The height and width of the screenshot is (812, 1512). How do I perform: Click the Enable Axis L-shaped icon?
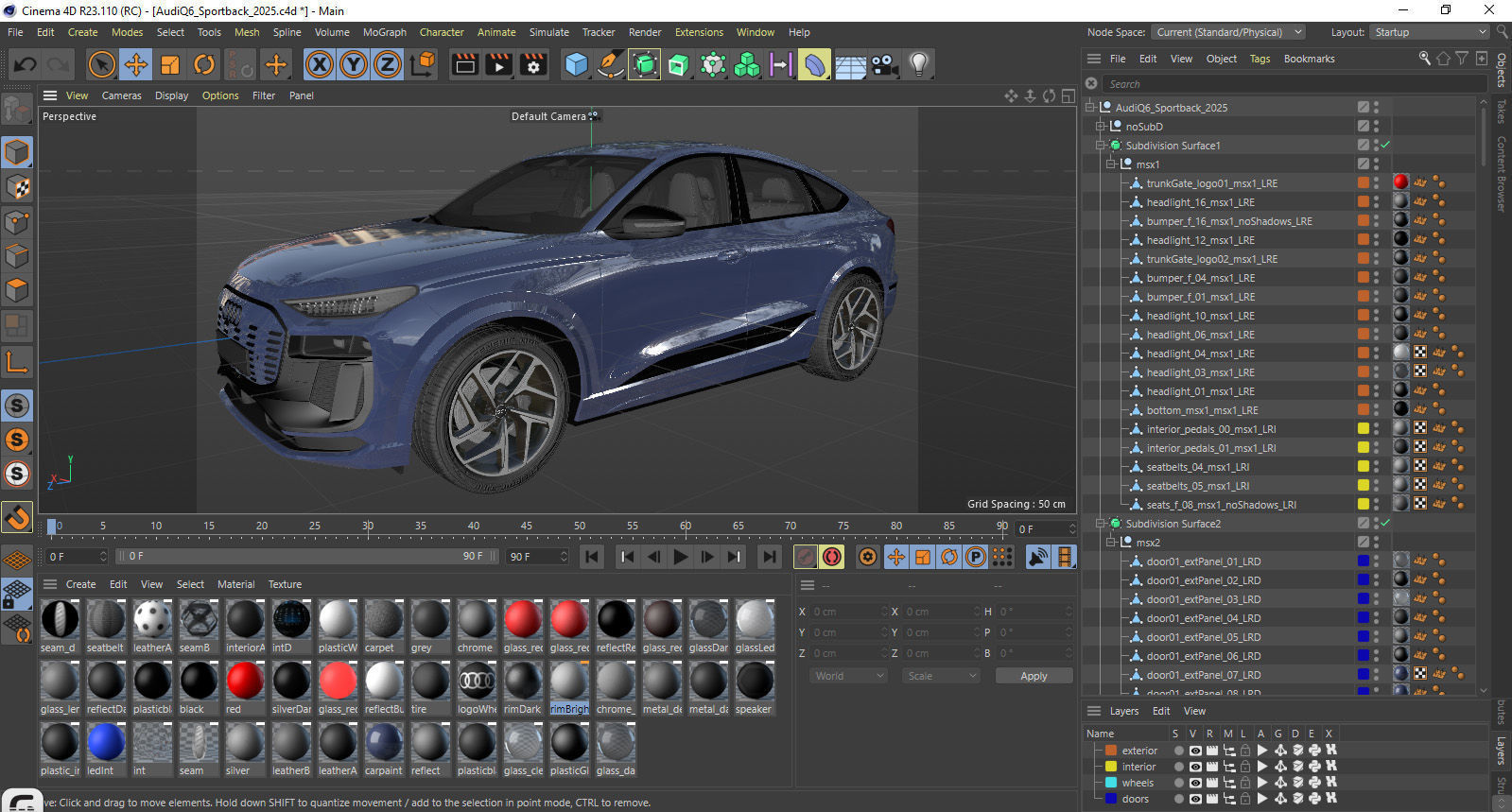[x=17, y=361]
